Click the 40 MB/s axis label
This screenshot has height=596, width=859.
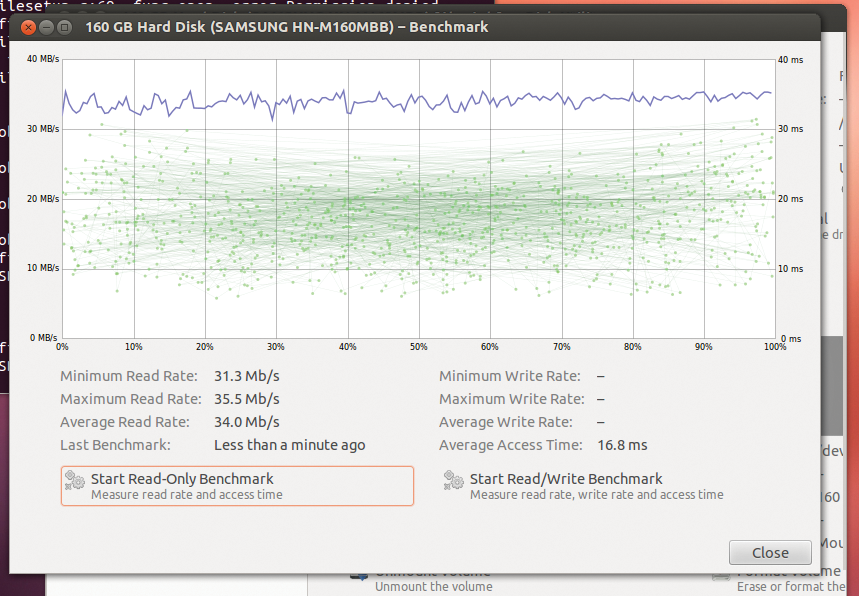42,58
